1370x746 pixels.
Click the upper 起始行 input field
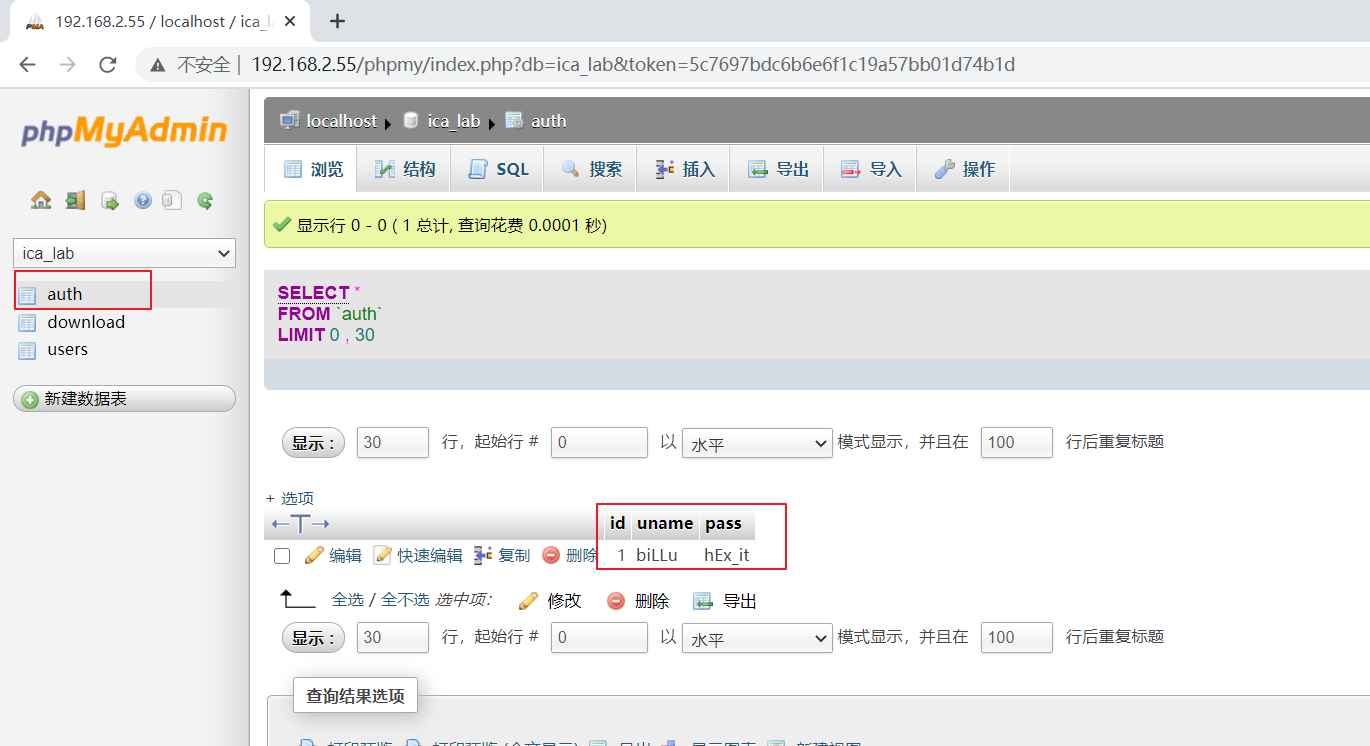tap(599, 442)
